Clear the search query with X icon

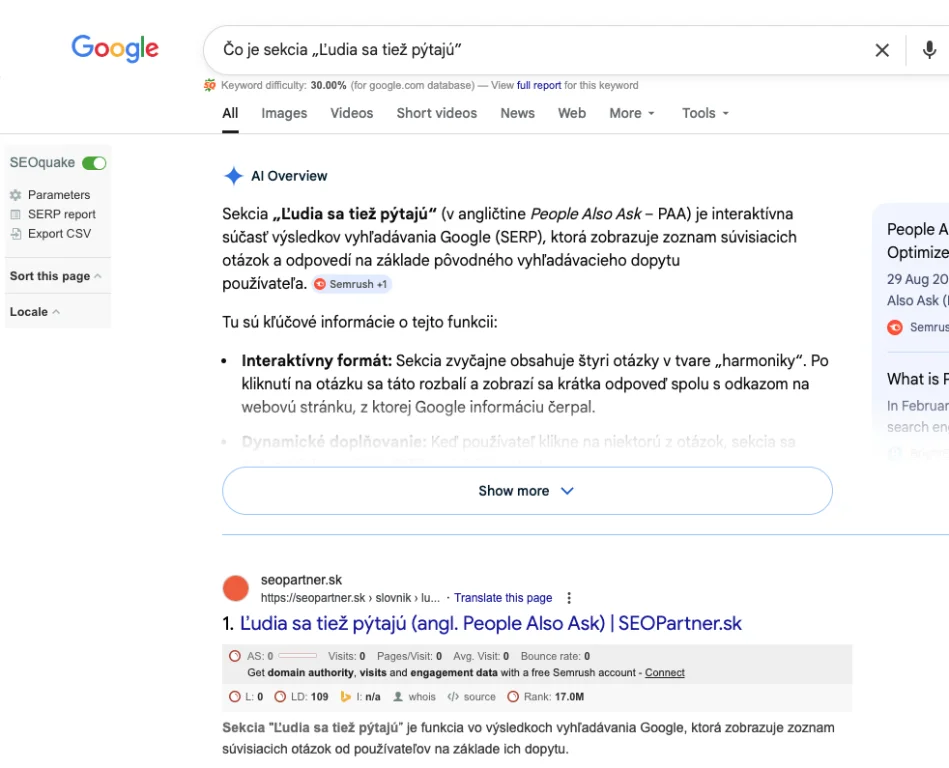tap(882, 50)
